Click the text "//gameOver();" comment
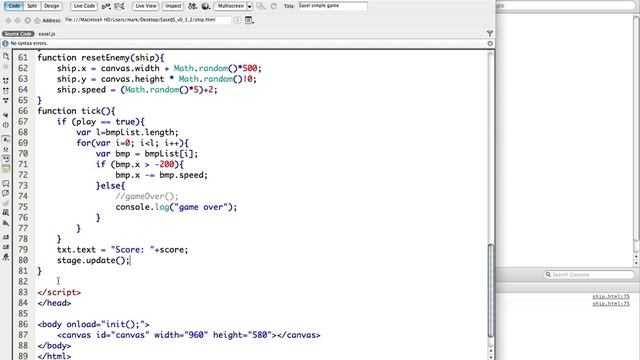Screen dimensions: 640x360 coord(147,196)
